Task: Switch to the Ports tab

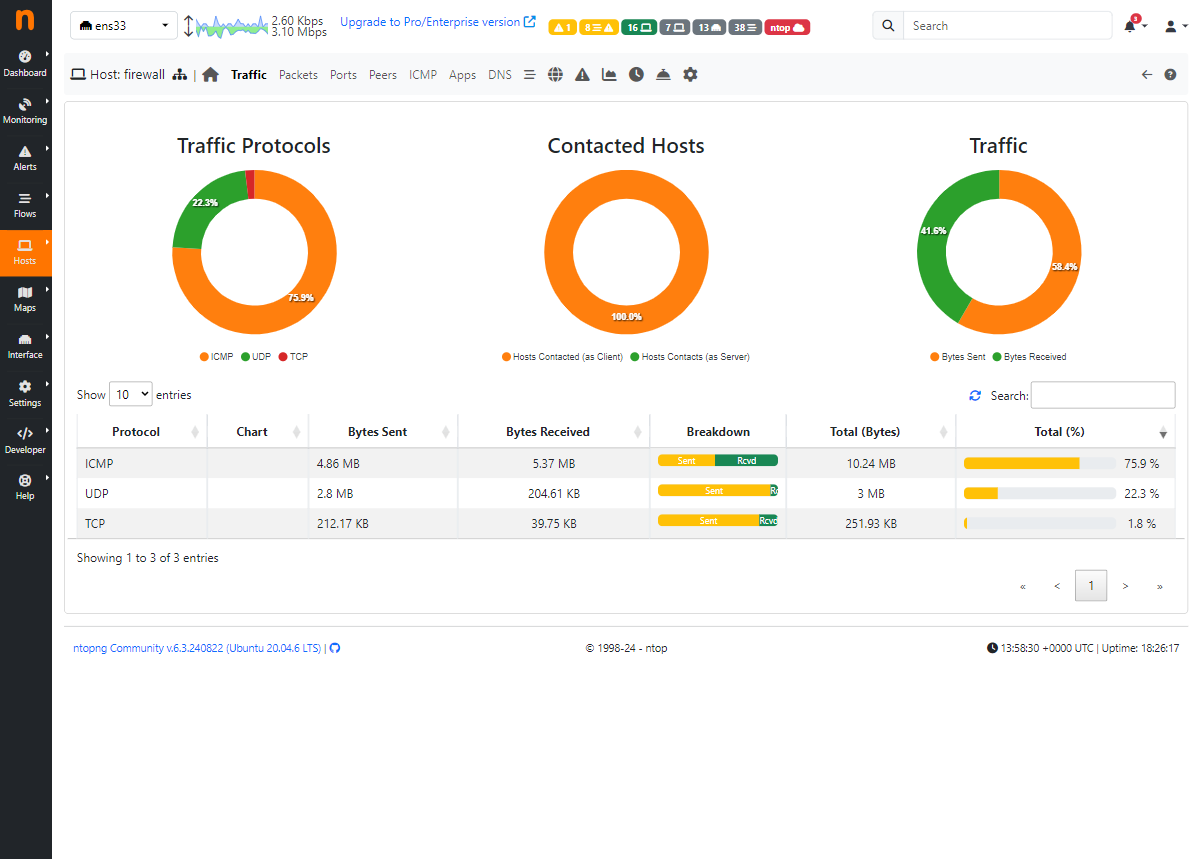Action: [343, 75]
